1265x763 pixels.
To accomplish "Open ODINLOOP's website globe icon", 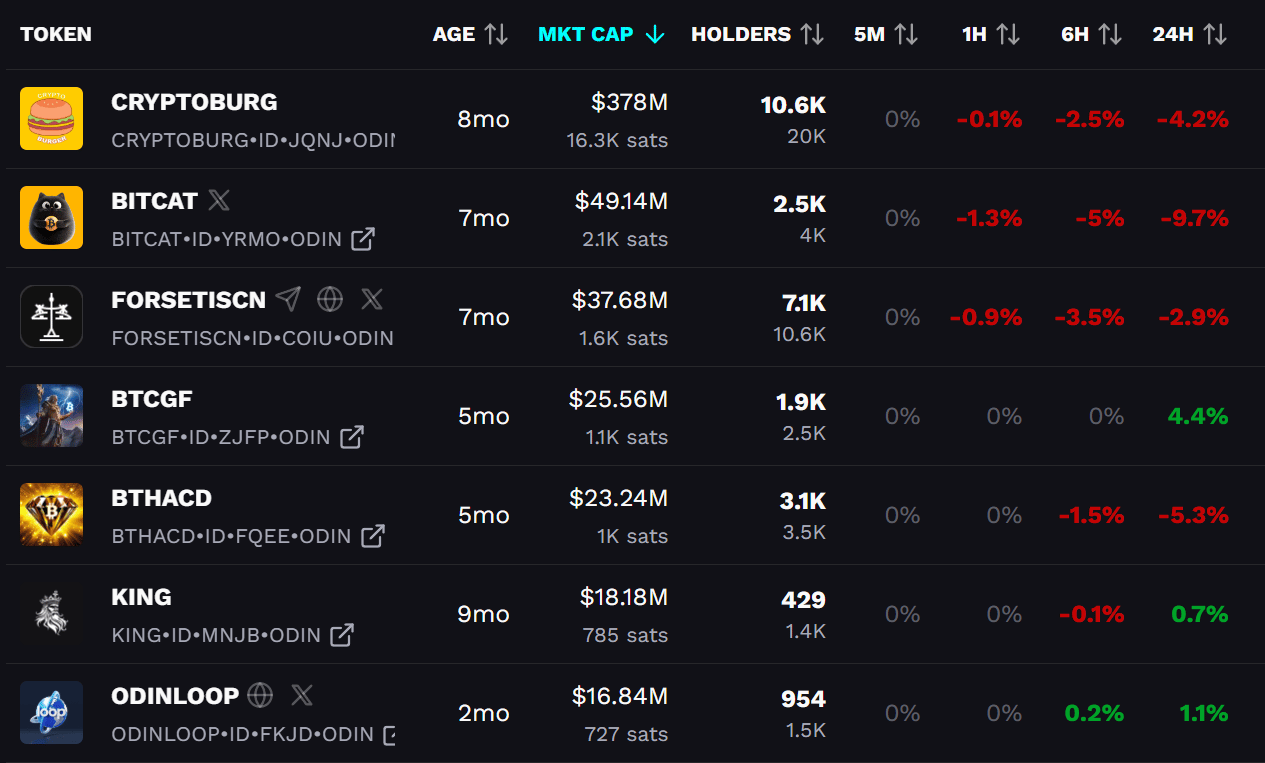I will (260, 695).
